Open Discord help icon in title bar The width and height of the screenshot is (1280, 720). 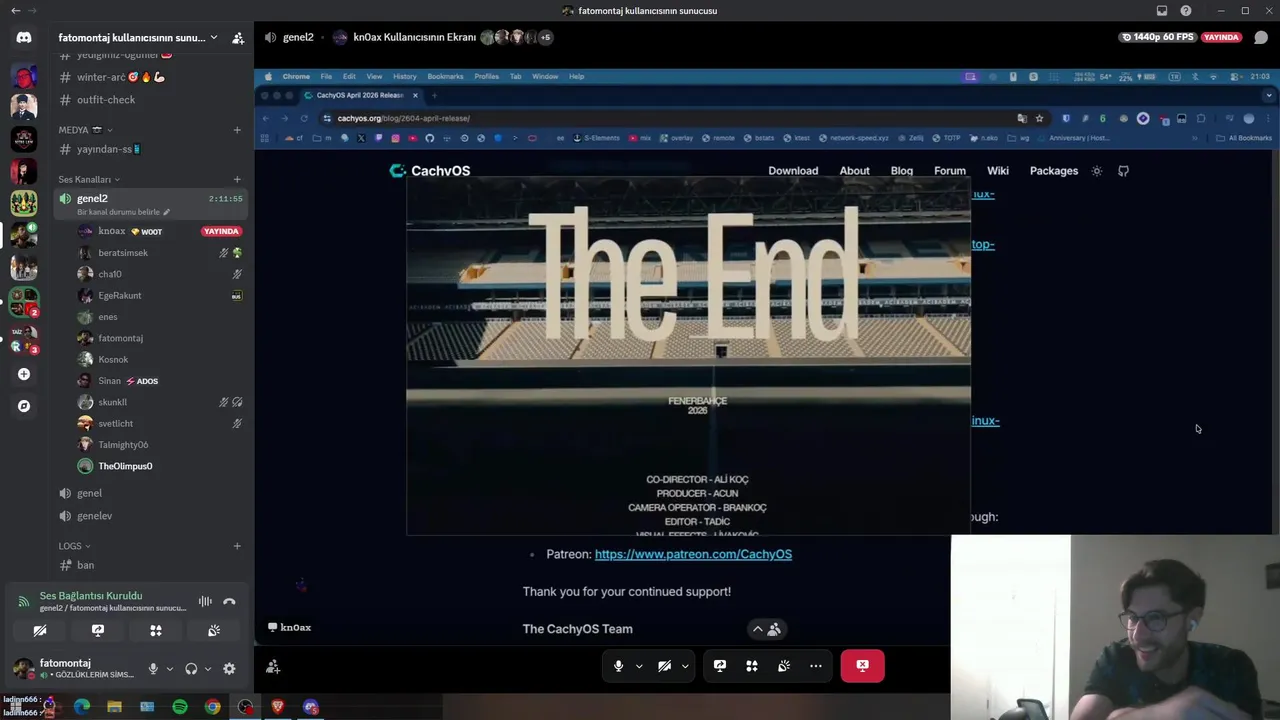[1186, 11]
